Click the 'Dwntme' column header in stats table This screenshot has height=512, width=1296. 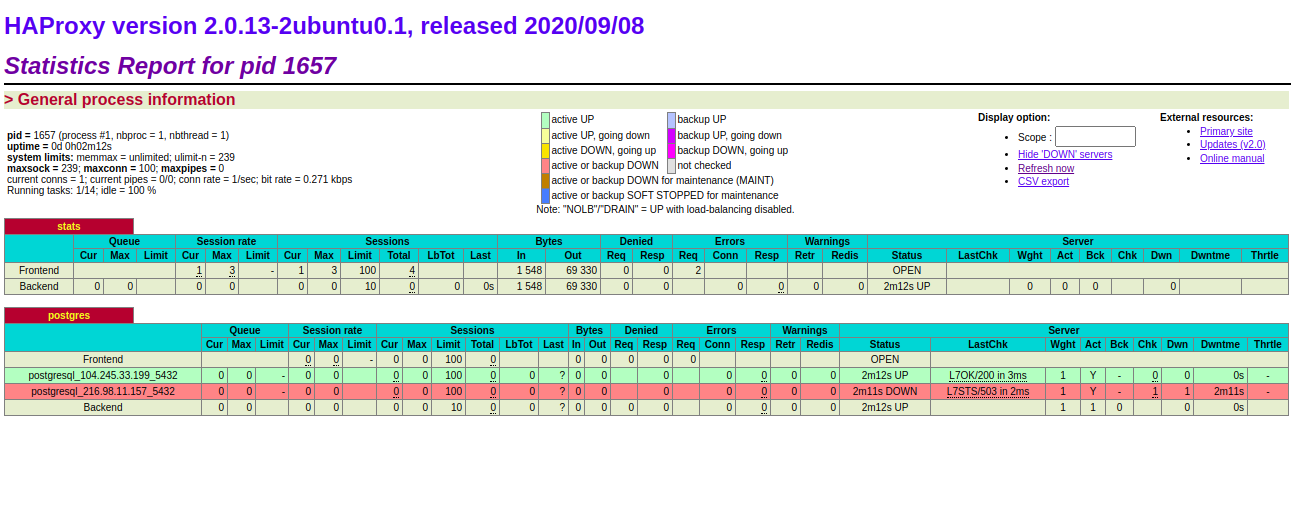pos(1210,255)
